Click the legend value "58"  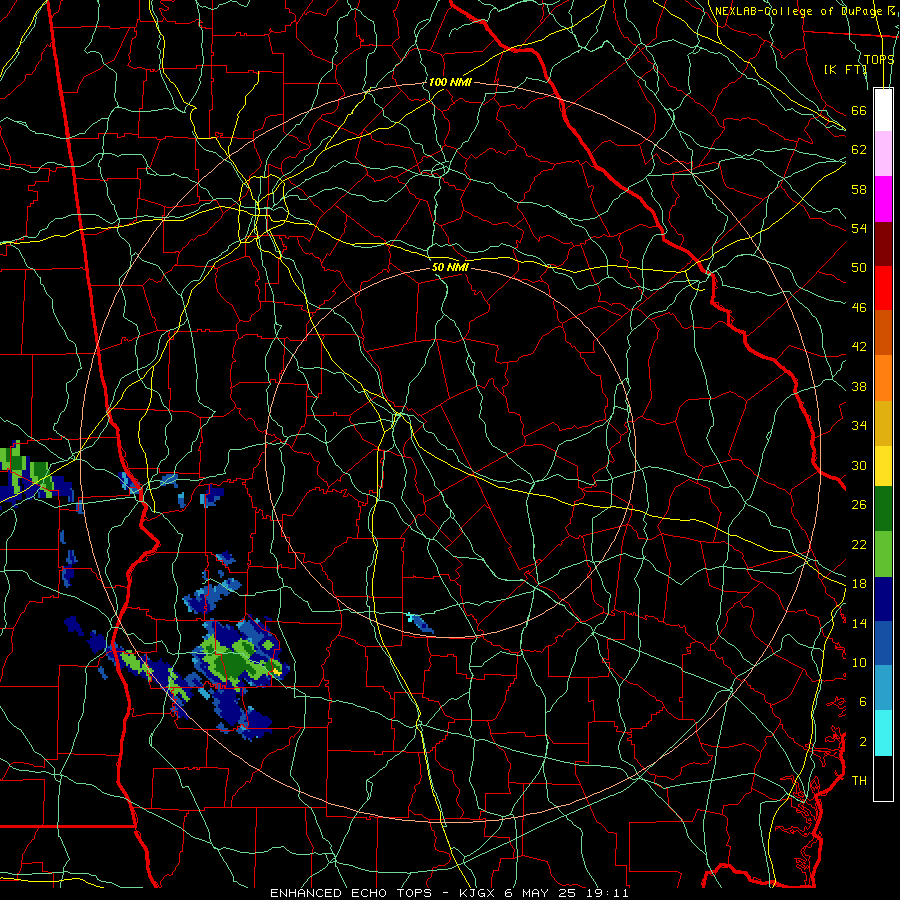(x=859, y=189)
